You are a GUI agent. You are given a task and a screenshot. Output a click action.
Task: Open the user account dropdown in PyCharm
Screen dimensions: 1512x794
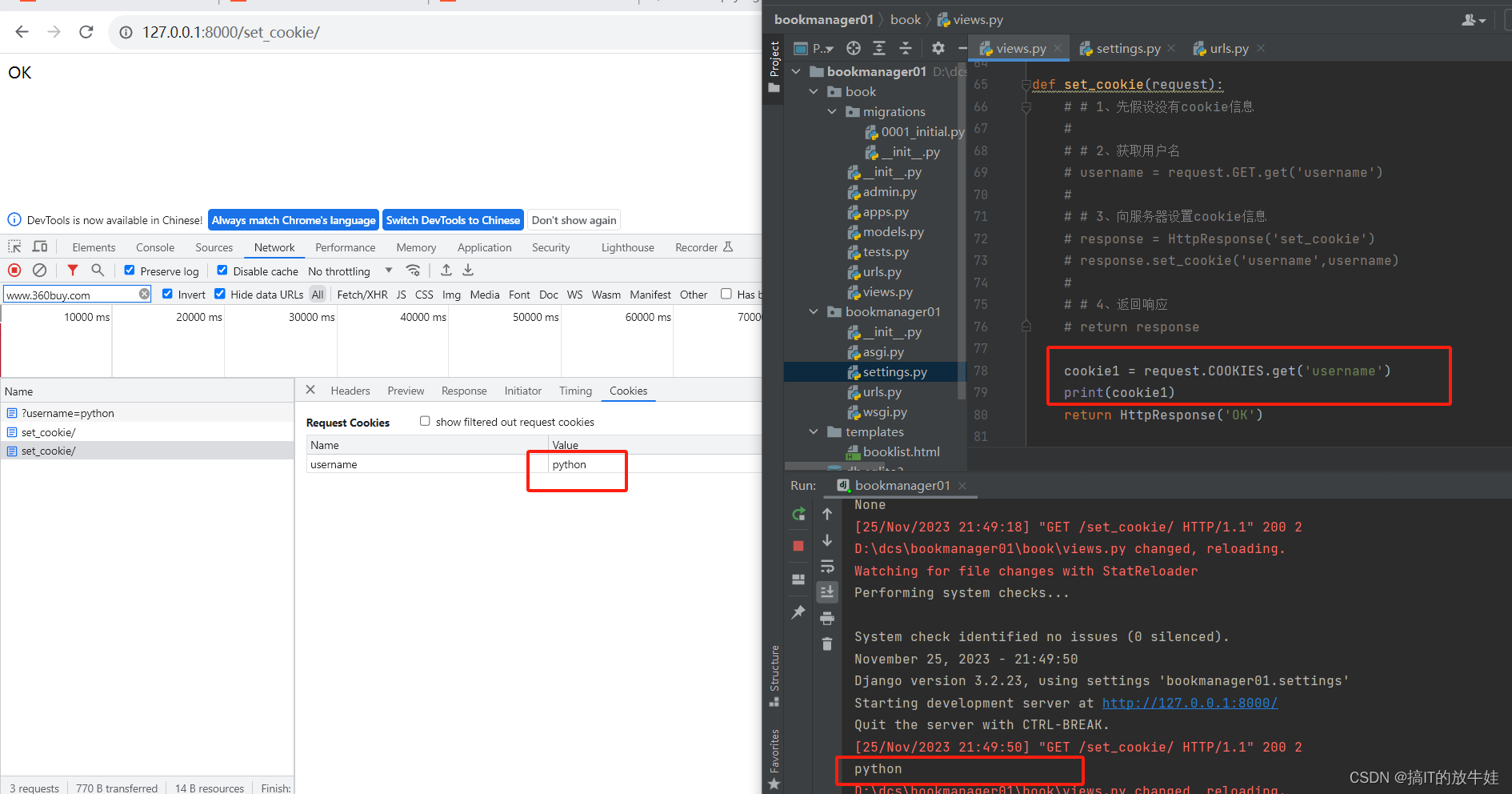(x=1474, y=20)
